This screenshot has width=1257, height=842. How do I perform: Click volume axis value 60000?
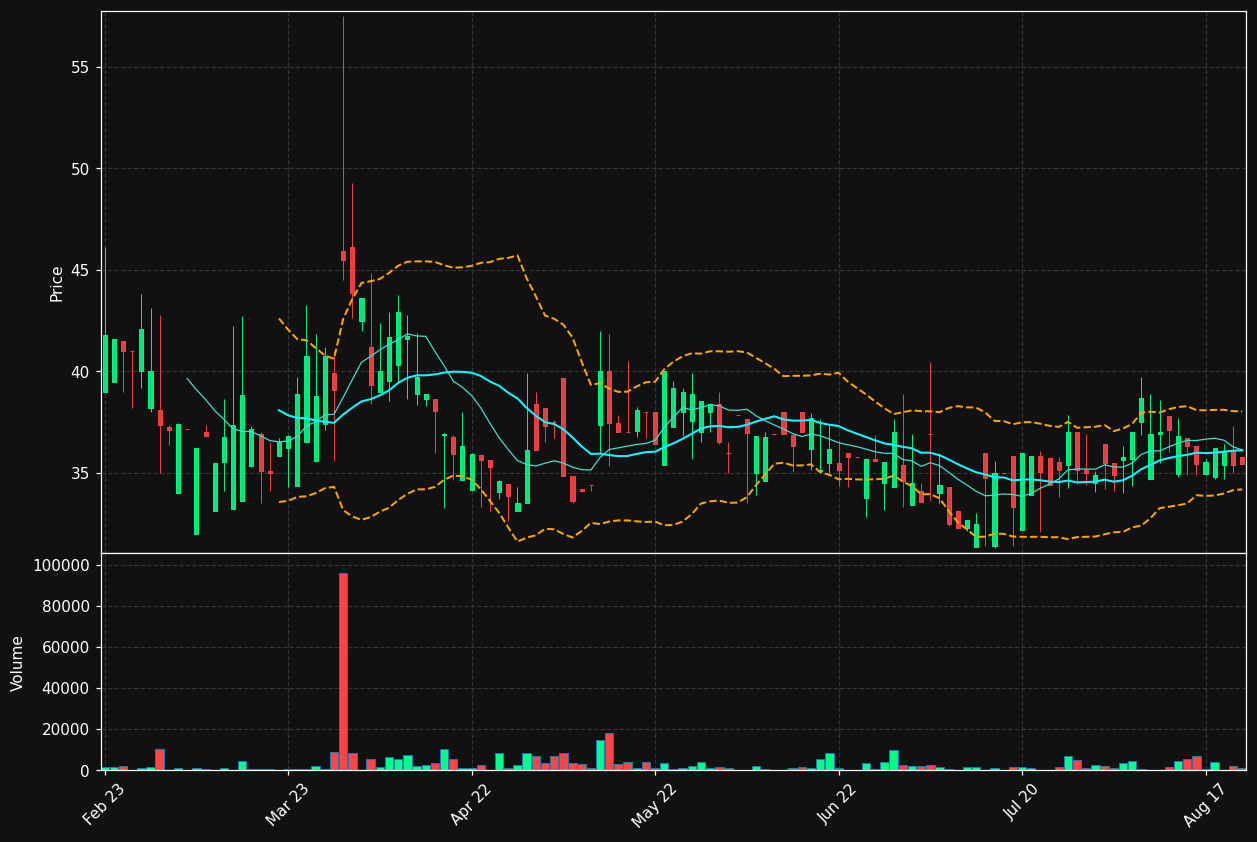click(66, 647)
